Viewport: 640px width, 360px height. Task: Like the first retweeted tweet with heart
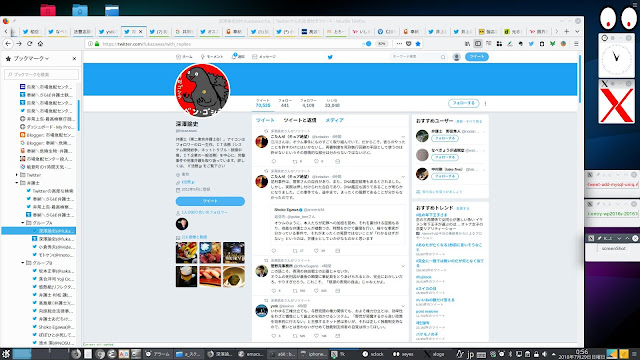click(x=316, y=161)
